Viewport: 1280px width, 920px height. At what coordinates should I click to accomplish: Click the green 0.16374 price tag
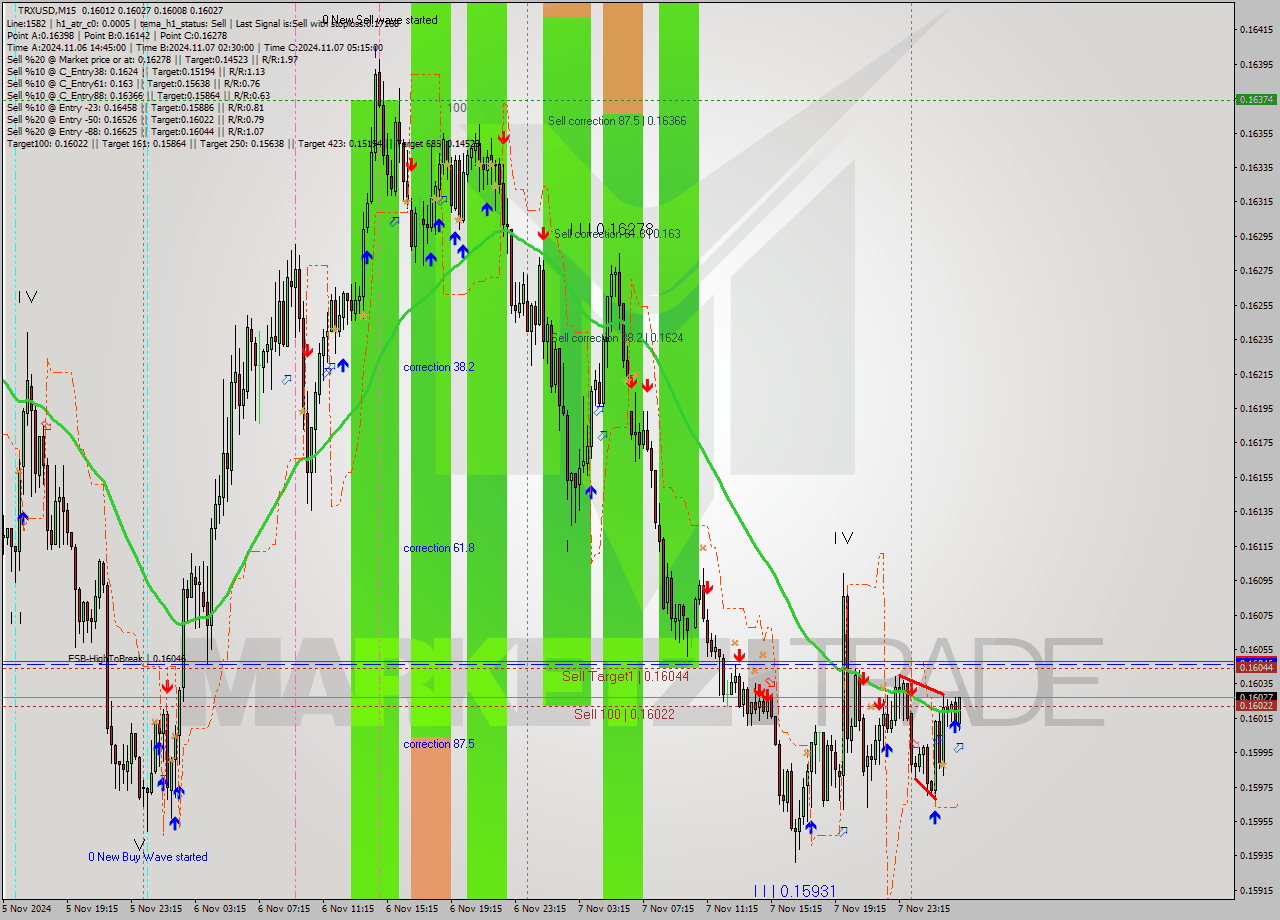[1256, 99]
